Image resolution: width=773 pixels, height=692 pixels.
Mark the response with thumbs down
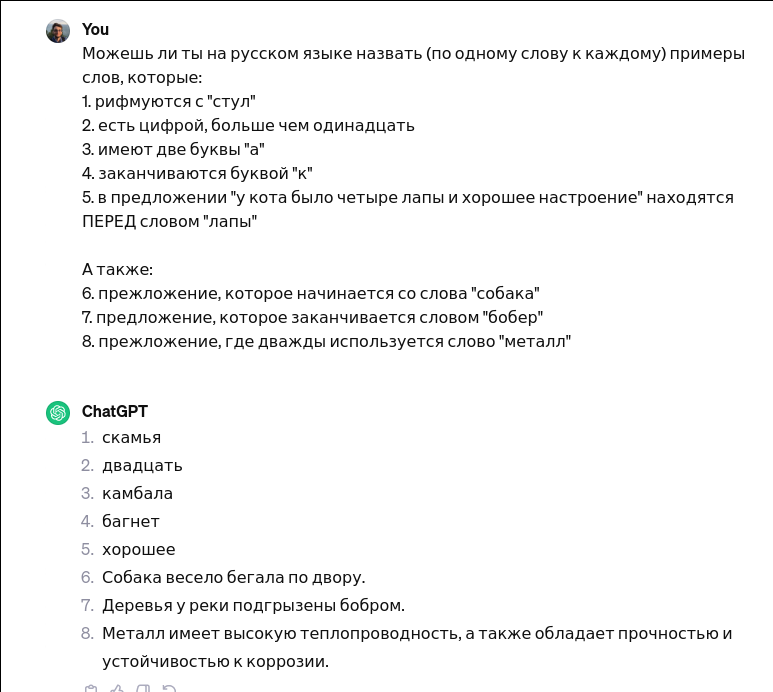(143, 688)
